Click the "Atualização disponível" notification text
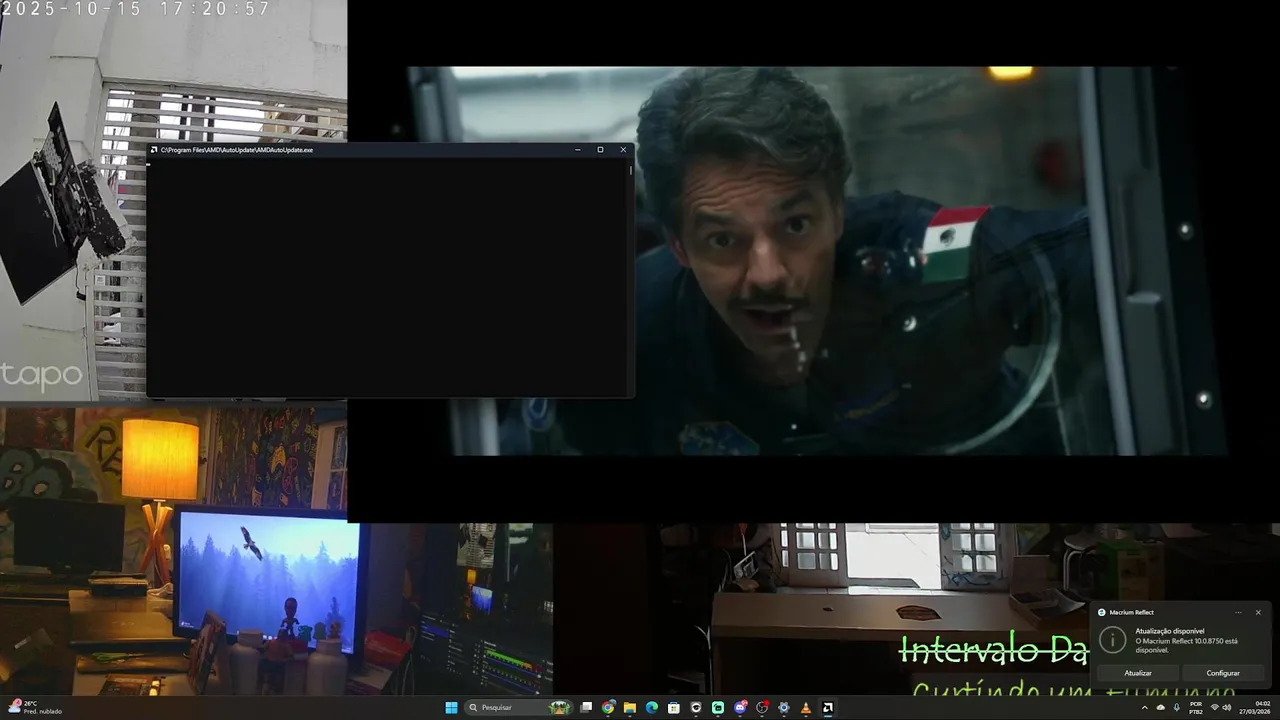Viewport: 1280px width, 720px height. (1170, 631)
